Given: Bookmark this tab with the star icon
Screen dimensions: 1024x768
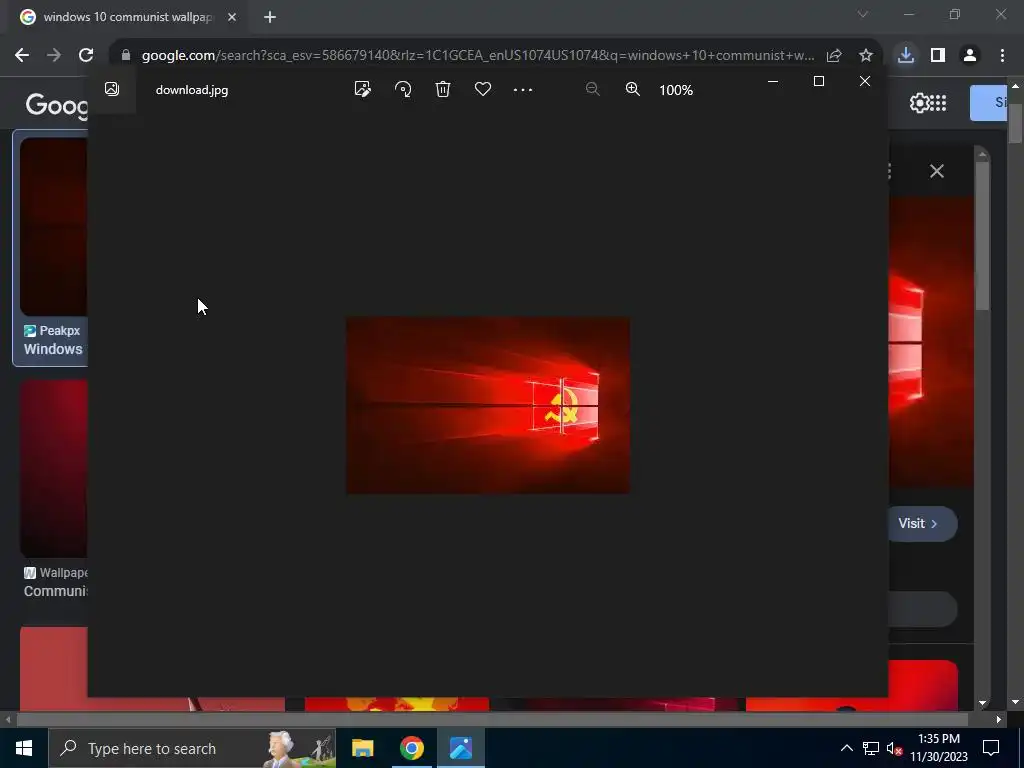Looking at the screenshot, I should (x=866, y=56).
